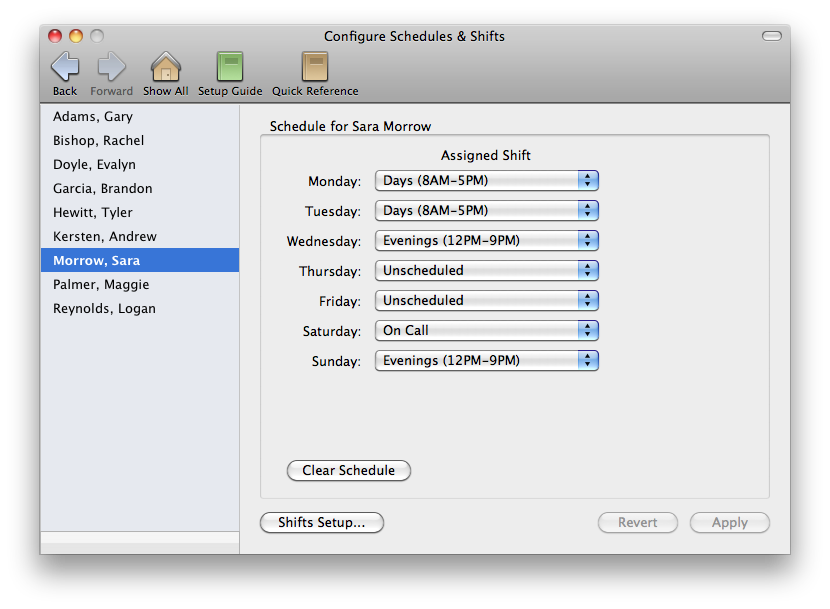Viewport: 830px width, 609px height.
Task: Select Adams, Gary in employee list
Action: 140,117
